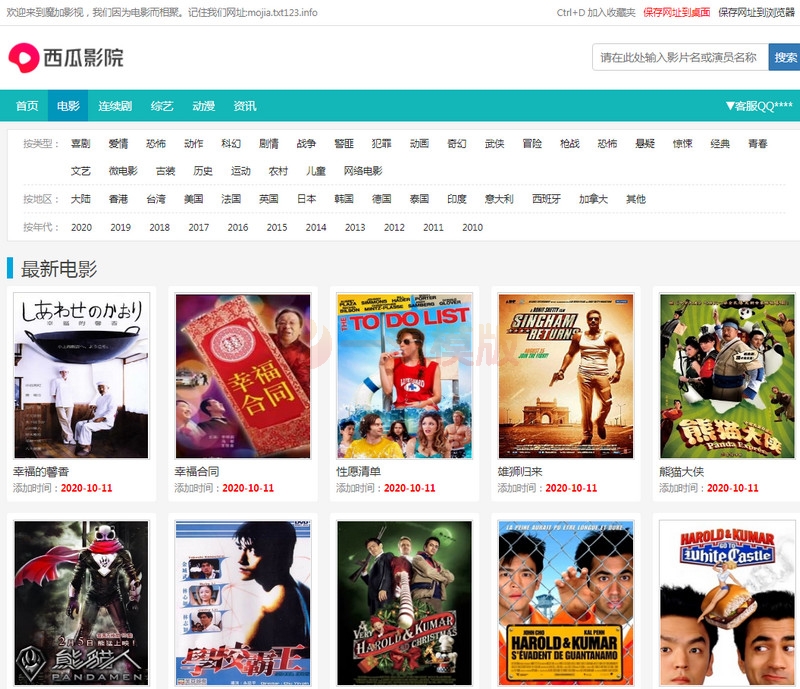Open the 首页 navigation tab
Viewport: 800px width, 689px height.
pos(27,106)
